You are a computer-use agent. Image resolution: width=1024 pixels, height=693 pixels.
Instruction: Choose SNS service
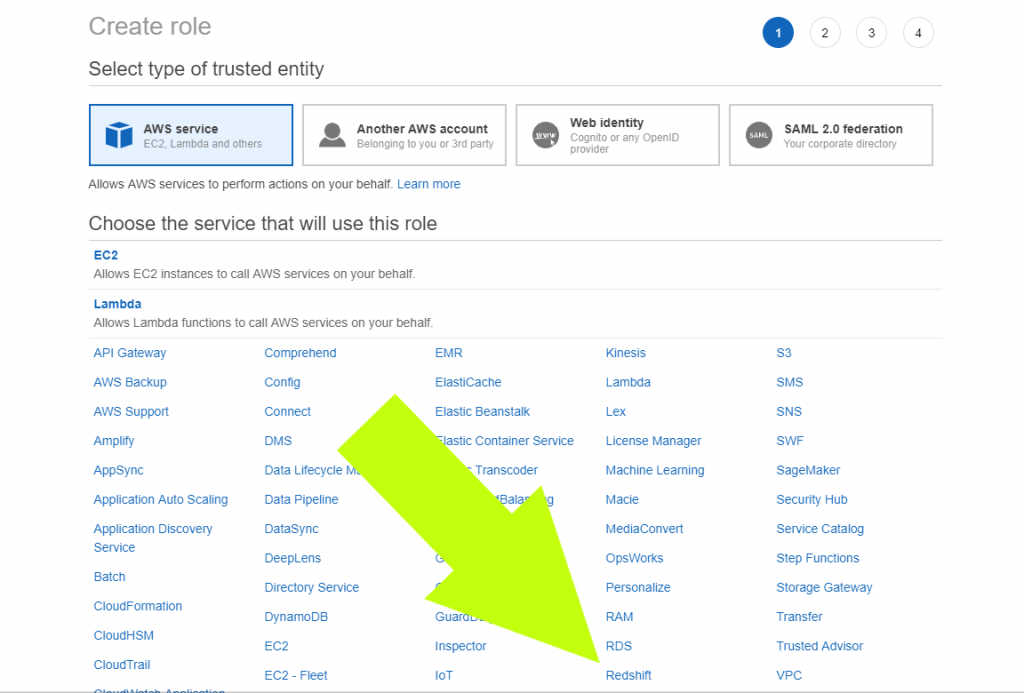click(x=789, y=411)
